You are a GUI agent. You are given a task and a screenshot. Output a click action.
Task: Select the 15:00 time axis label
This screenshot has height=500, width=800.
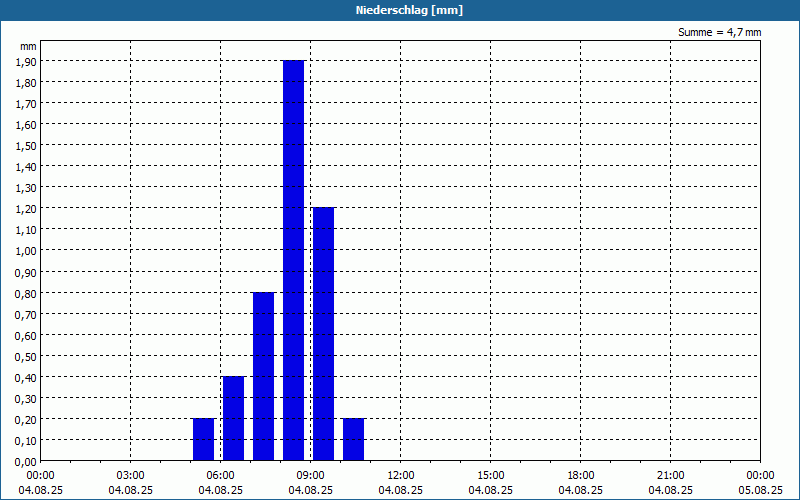pos(490,475)
